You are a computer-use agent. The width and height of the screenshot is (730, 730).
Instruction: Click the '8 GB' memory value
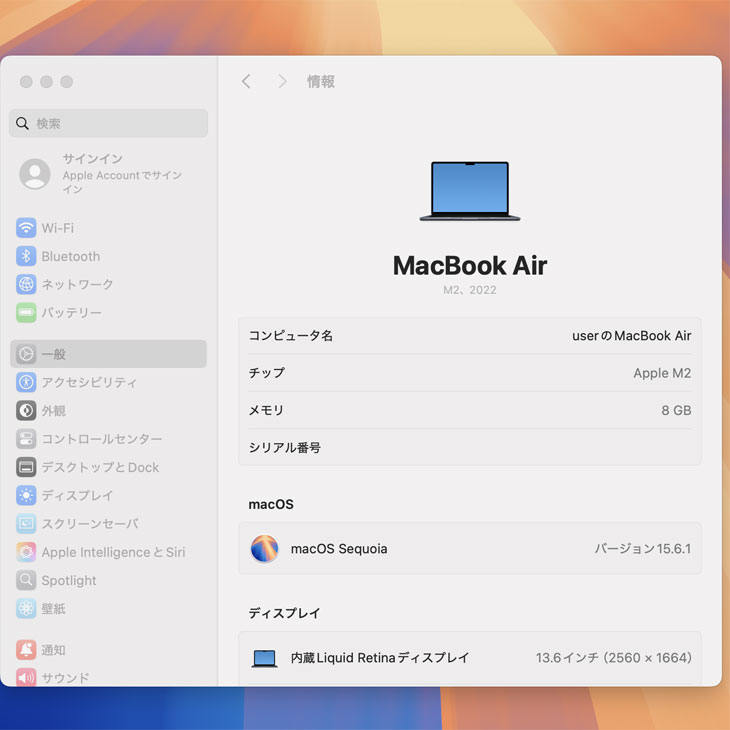(676, 410)
